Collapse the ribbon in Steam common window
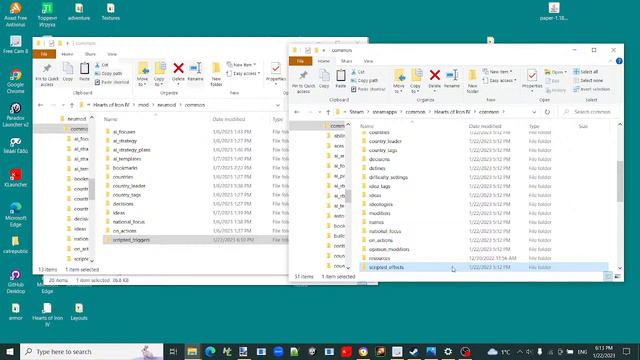This screenshot has width=640, height=360. (611, 61)
